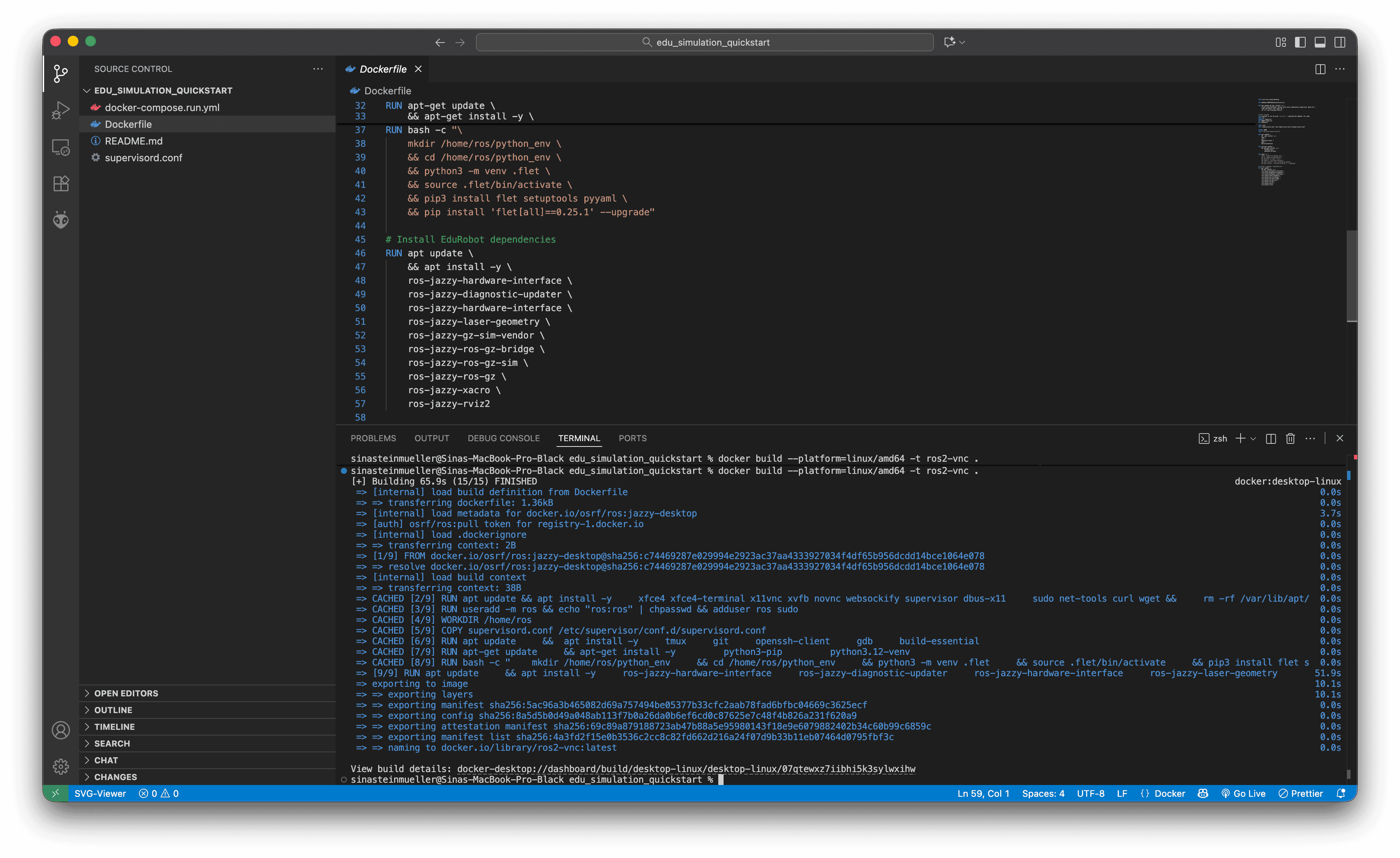Click the Go Live status bar button
The width and height of the screenshot is (1400, 858).
coord(1243,793)
